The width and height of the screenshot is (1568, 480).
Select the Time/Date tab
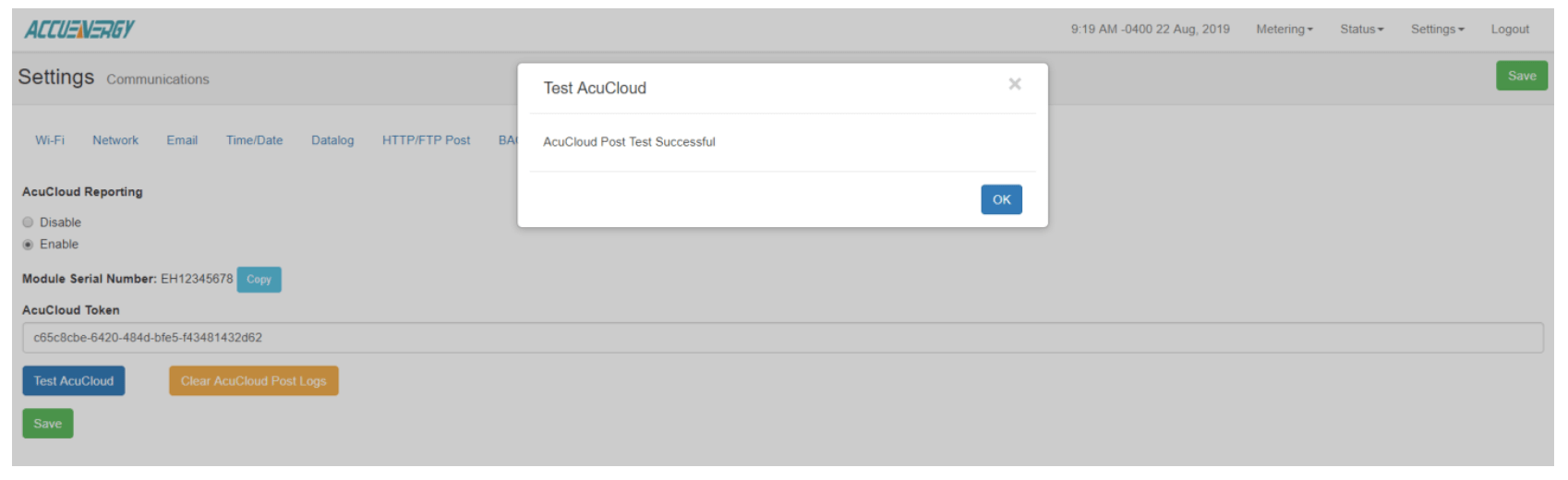click(x=254, y=140)
